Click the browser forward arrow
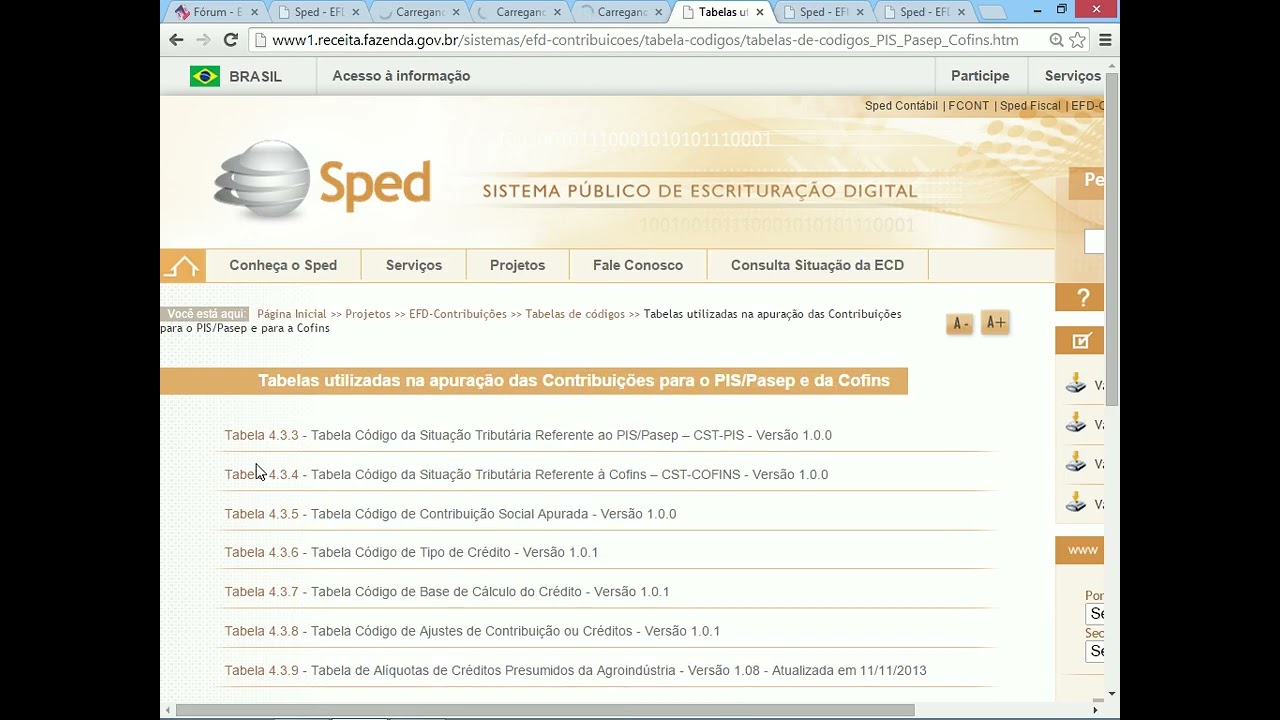 (203, 40)
